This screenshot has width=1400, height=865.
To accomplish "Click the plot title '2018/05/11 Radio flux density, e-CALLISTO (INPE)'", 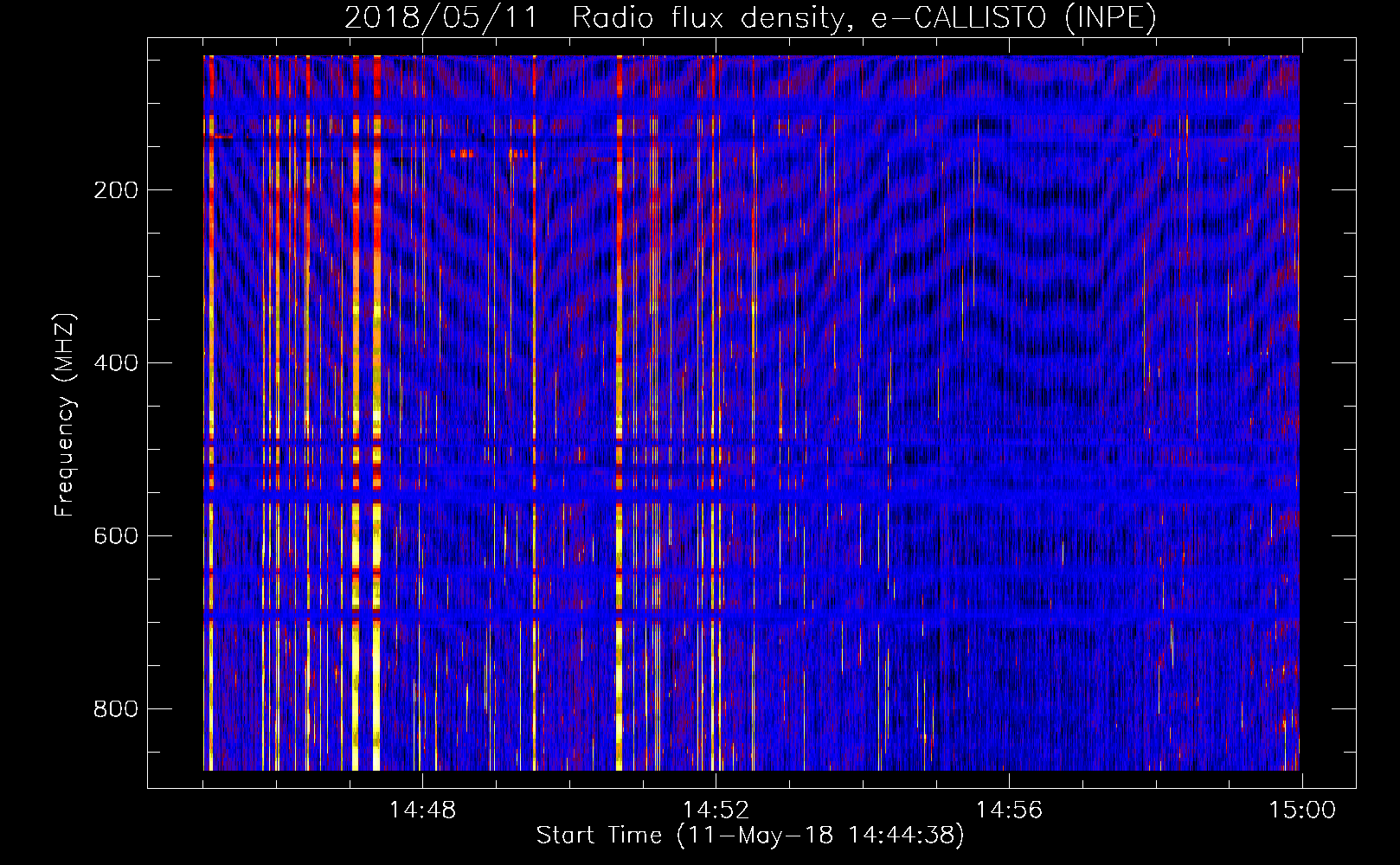I will click(x=750, y=18).
